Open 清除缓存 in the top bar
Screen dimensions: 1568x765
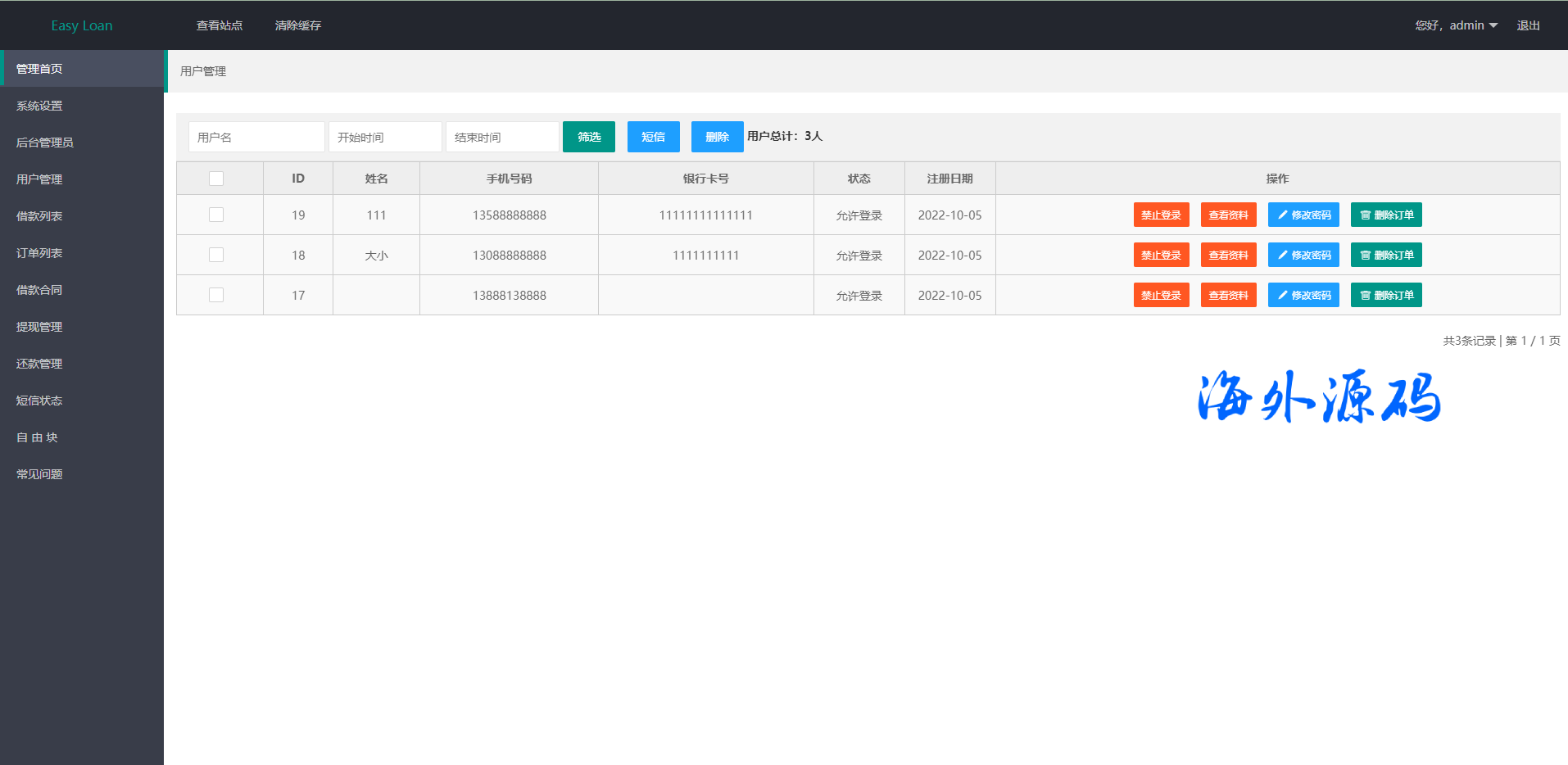[x=298, y=25]
